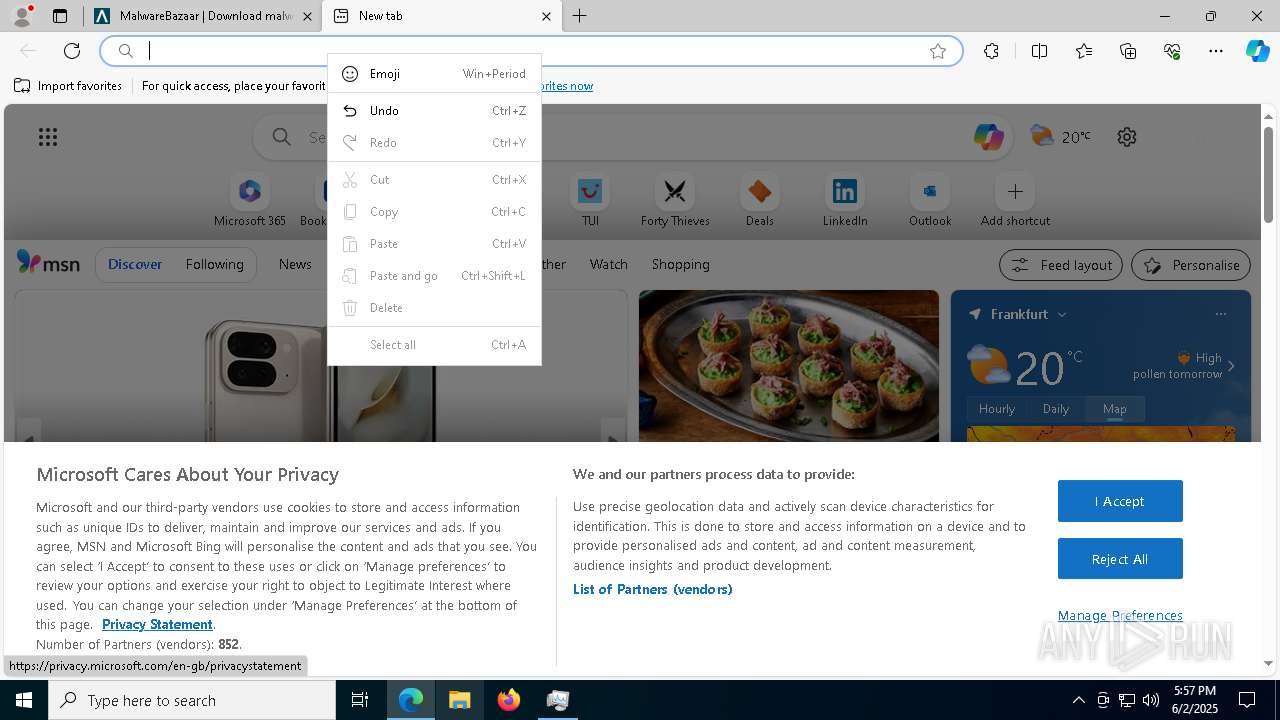Open File Explorer from the taskbar
The width and height of the screenshot is (1280, 720).
click(x=460, y=700)
